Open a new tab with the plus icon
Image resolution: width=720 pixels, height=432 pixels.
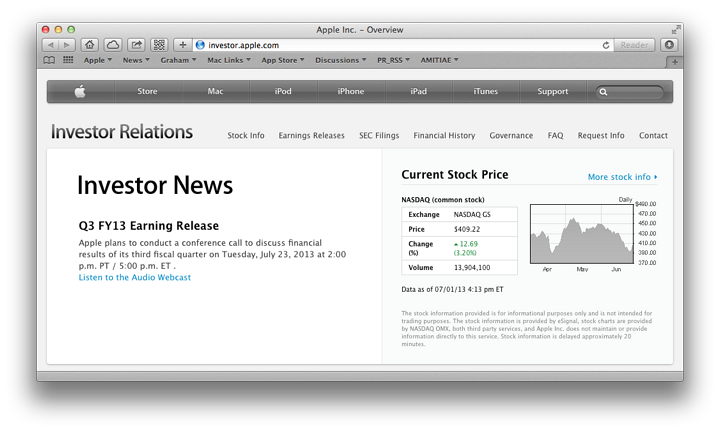675,62
